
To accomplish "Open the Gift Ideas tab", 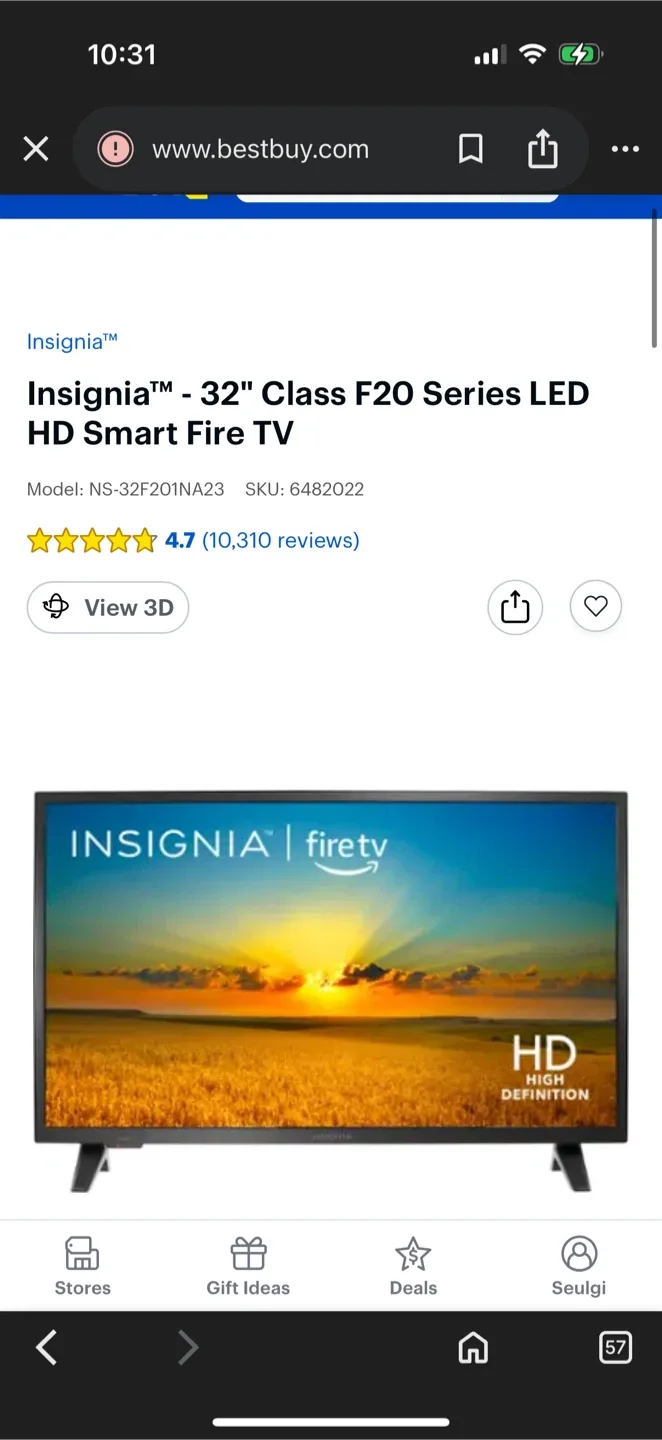I will click(x=248, y=1266).
